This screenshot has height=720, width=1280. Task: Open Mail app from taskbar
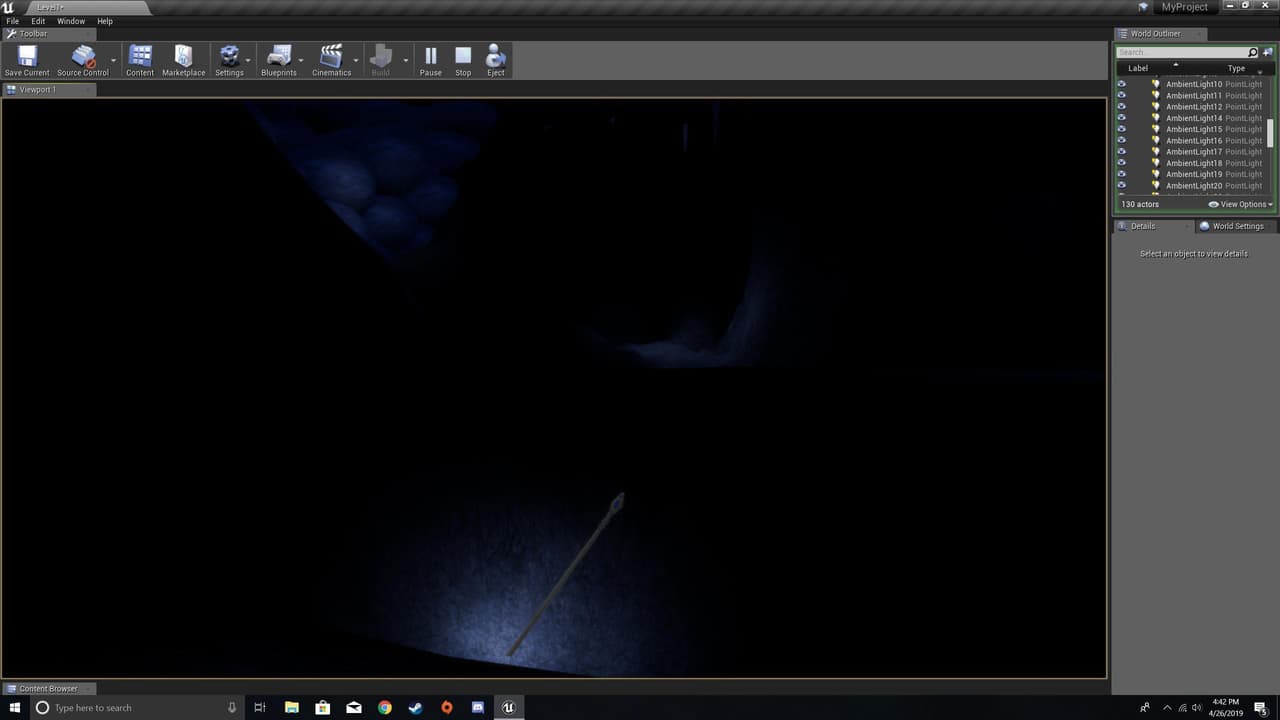[353, 708]
